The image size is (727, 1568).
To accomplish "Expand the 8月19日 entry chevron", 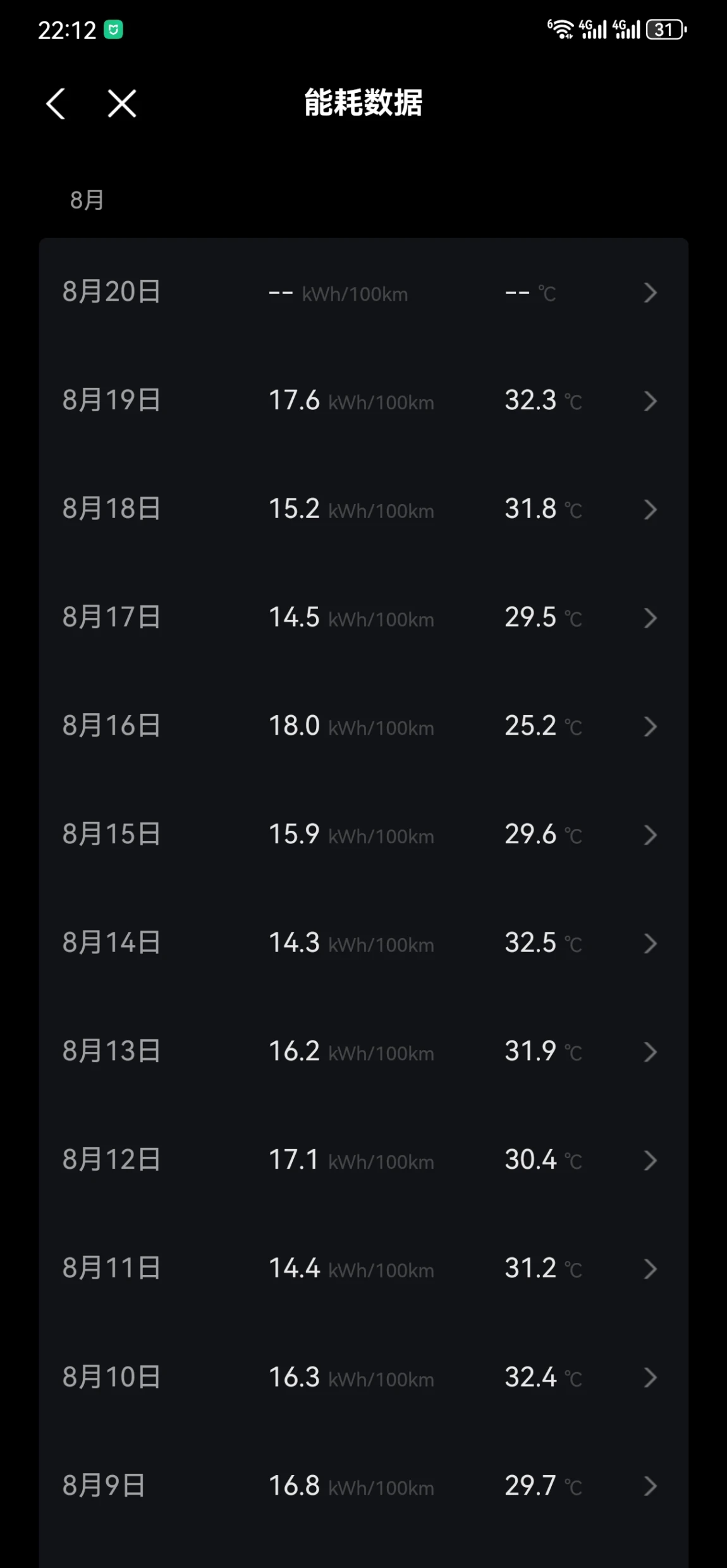I will [x=650, y=401].
